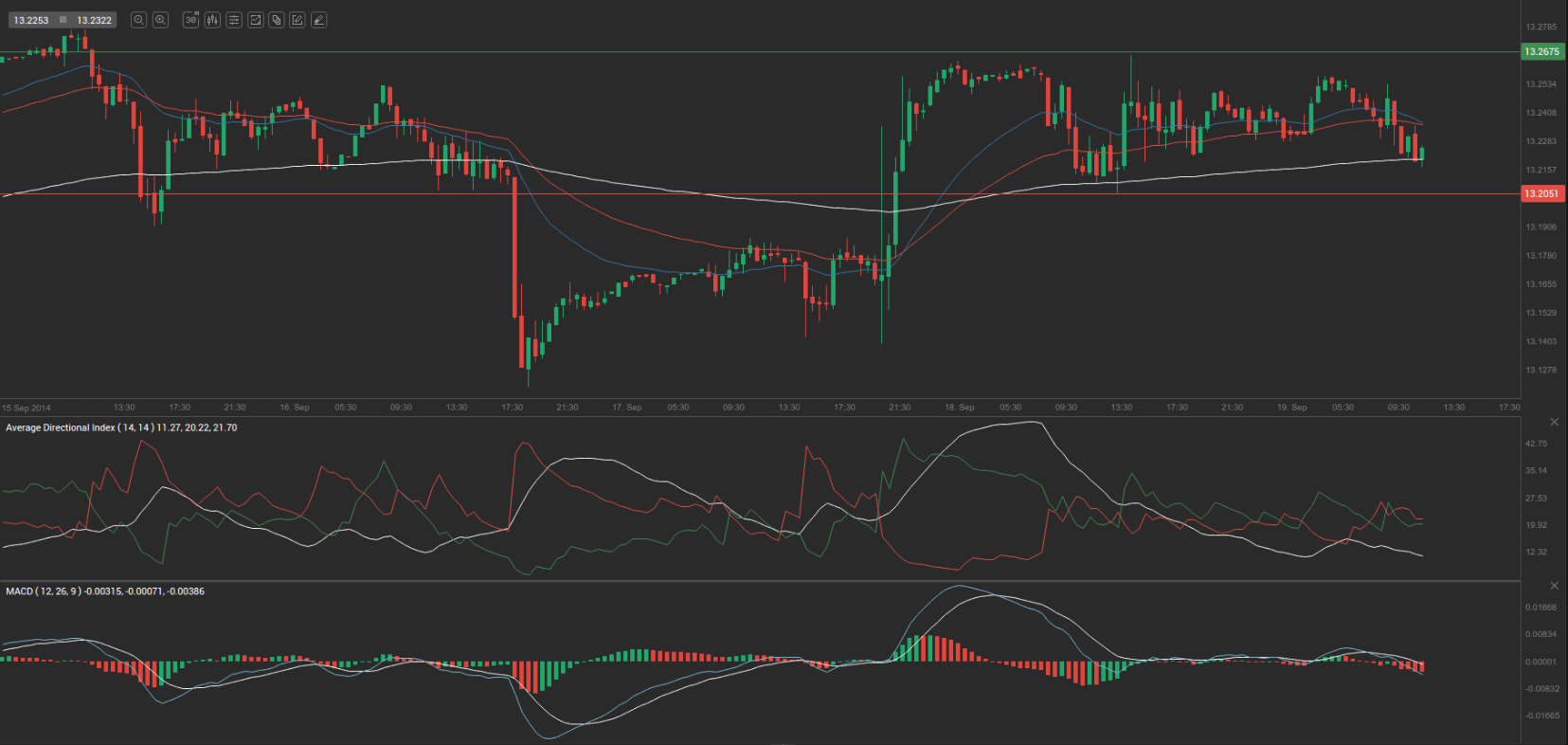The width and height of the screenshot is (1568, 745).
Task: Close the Average Directional Index panel
Action: (x=1554, y=422)
